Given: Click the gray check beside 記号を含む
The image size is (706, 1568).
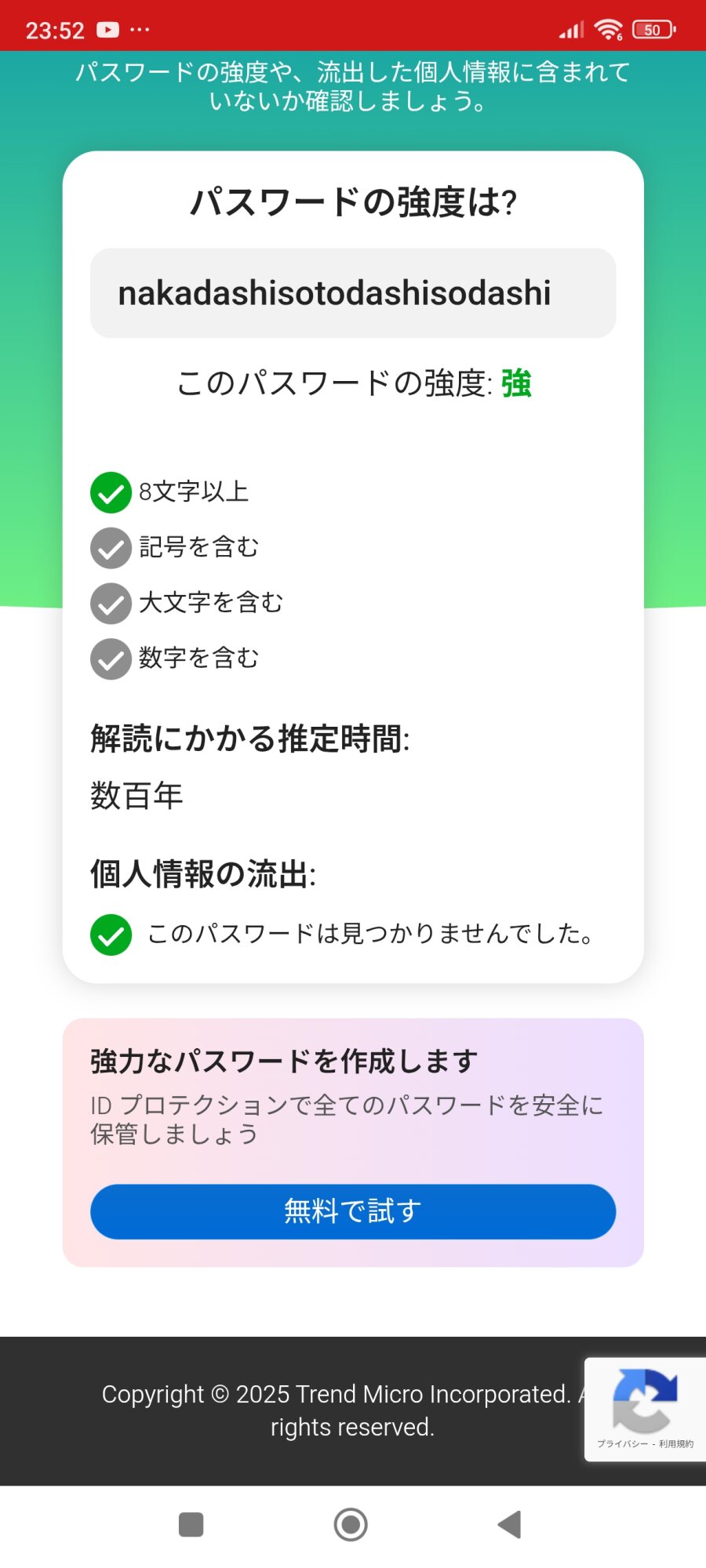Looking at the screenshot, I should click(111, 548).
